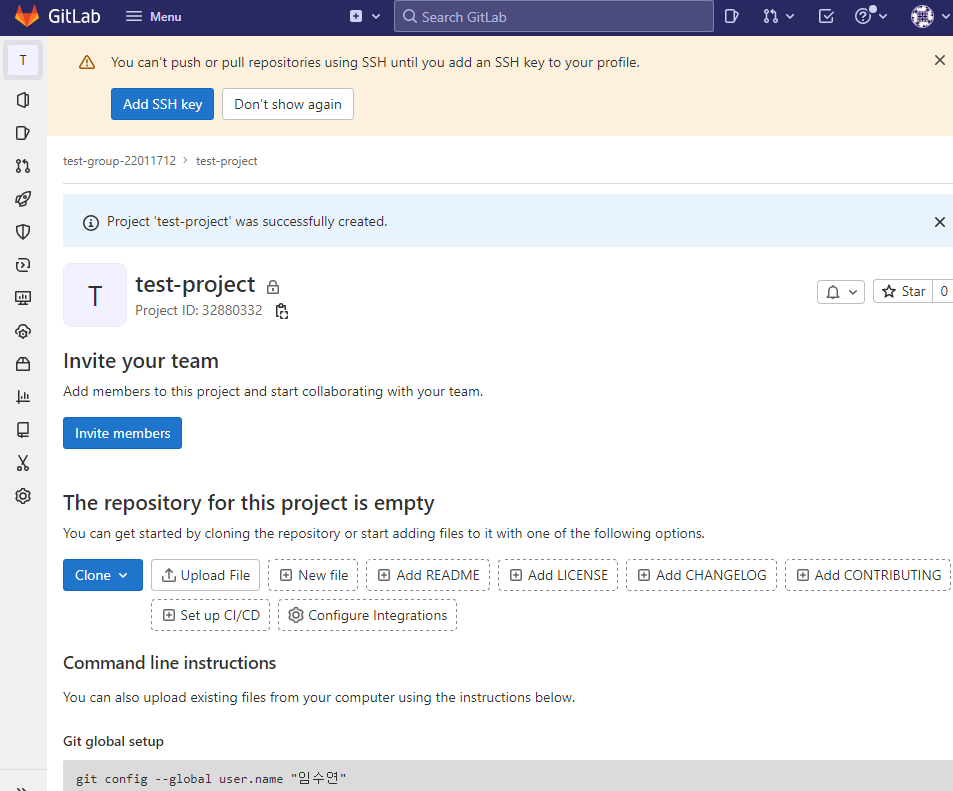Click Set up CI/CD

click(210, 615)
